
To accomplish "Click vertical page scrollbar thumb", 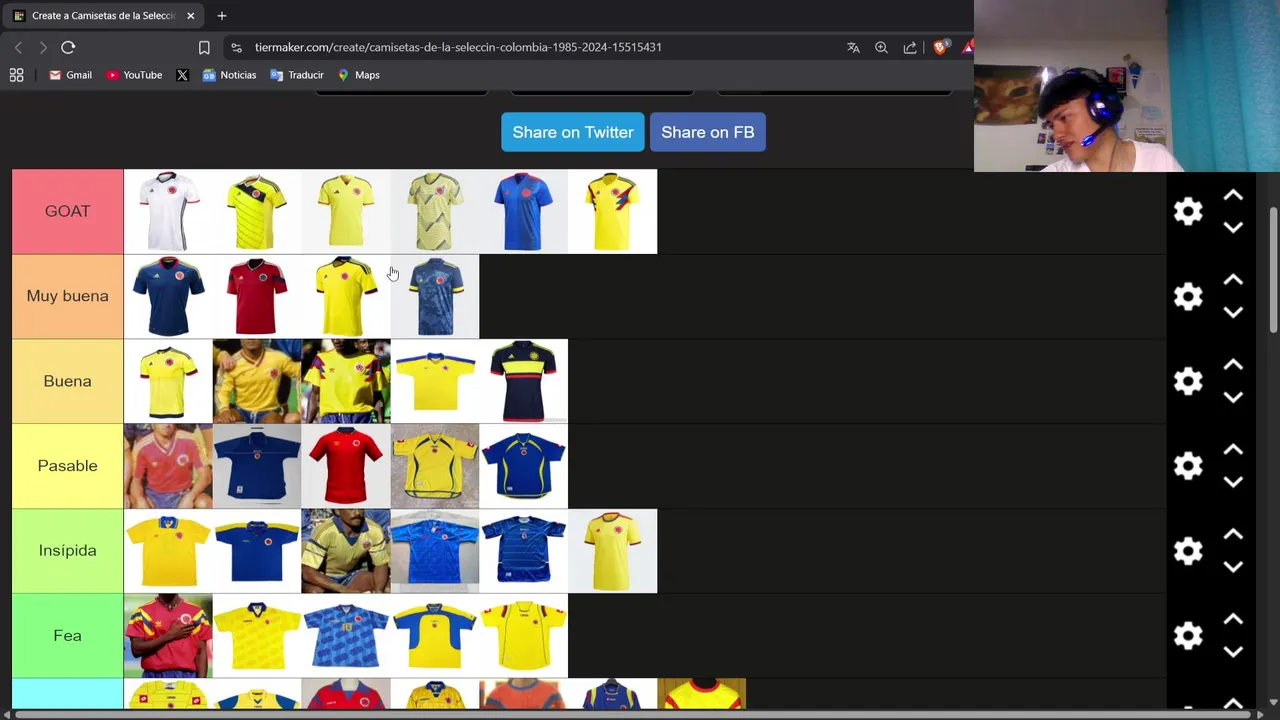I will [x=1273, y=270].
